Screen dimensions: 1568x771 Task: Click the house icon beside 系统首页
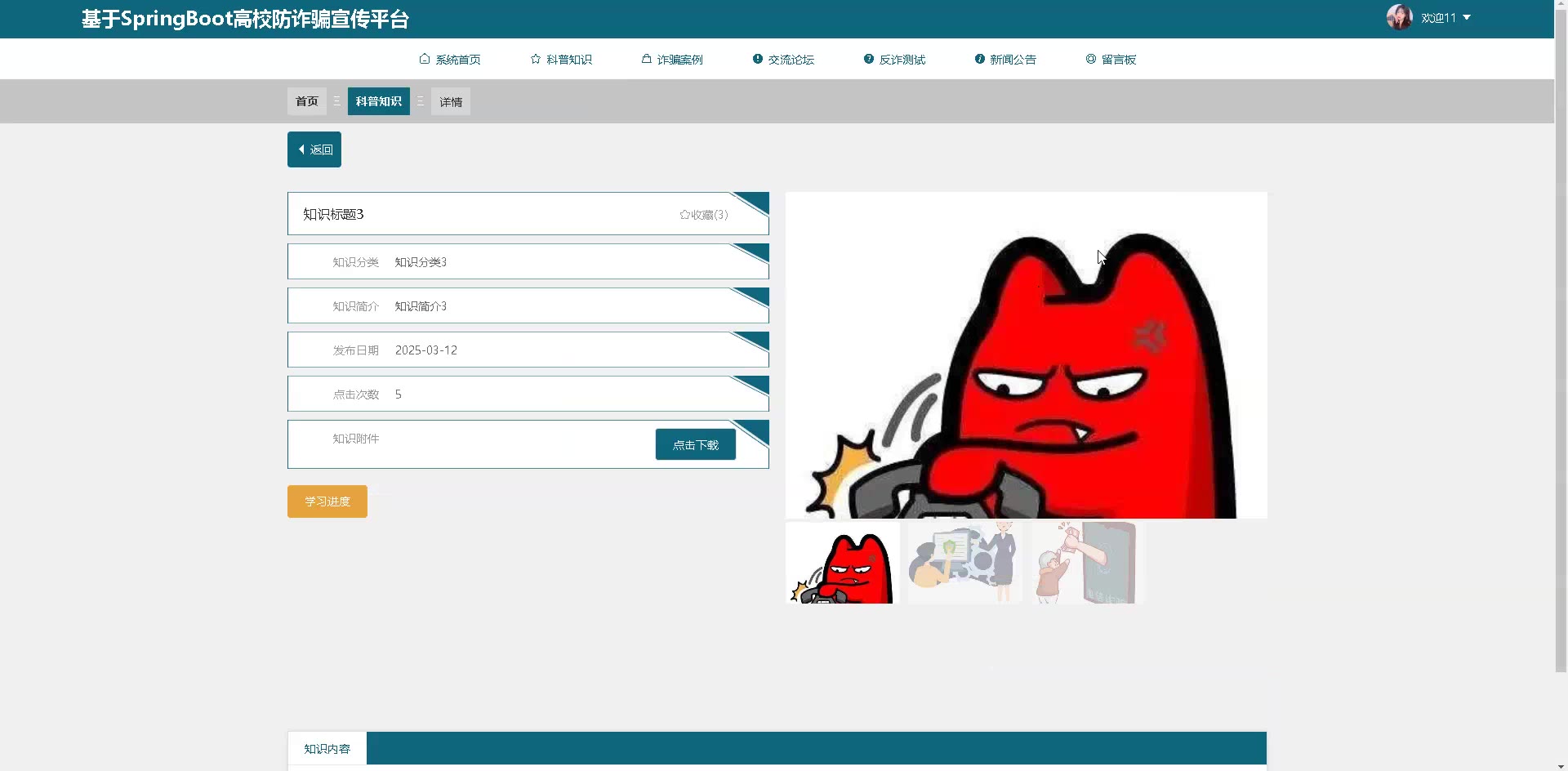click(425, 59)
